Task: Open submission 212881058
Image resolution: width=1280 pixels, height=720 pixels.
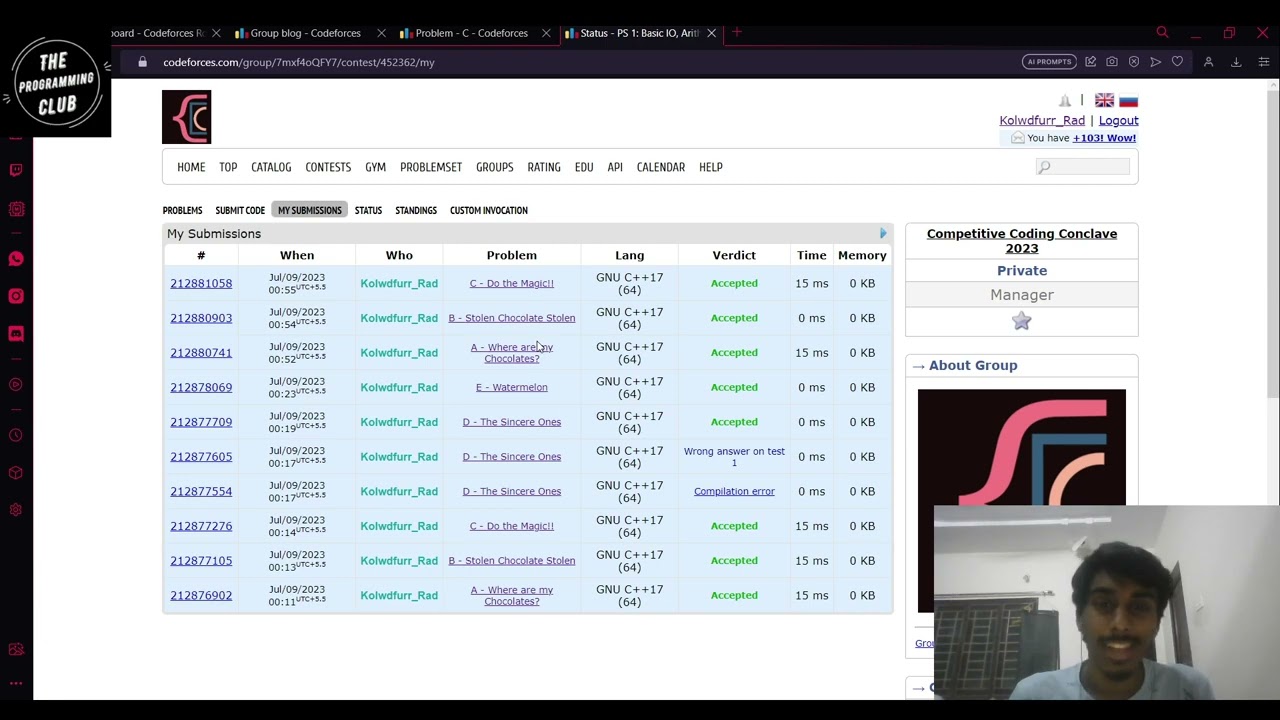Action: pos(201,283)
